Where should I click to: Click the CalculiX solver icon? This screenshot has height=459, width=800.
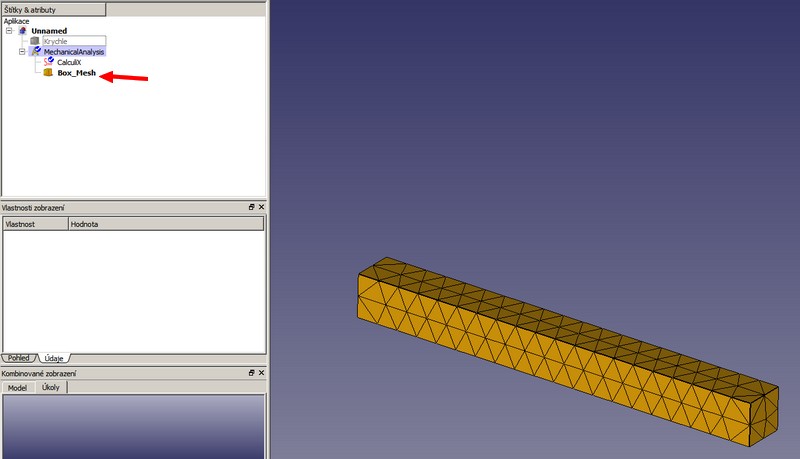pos(48,62)
